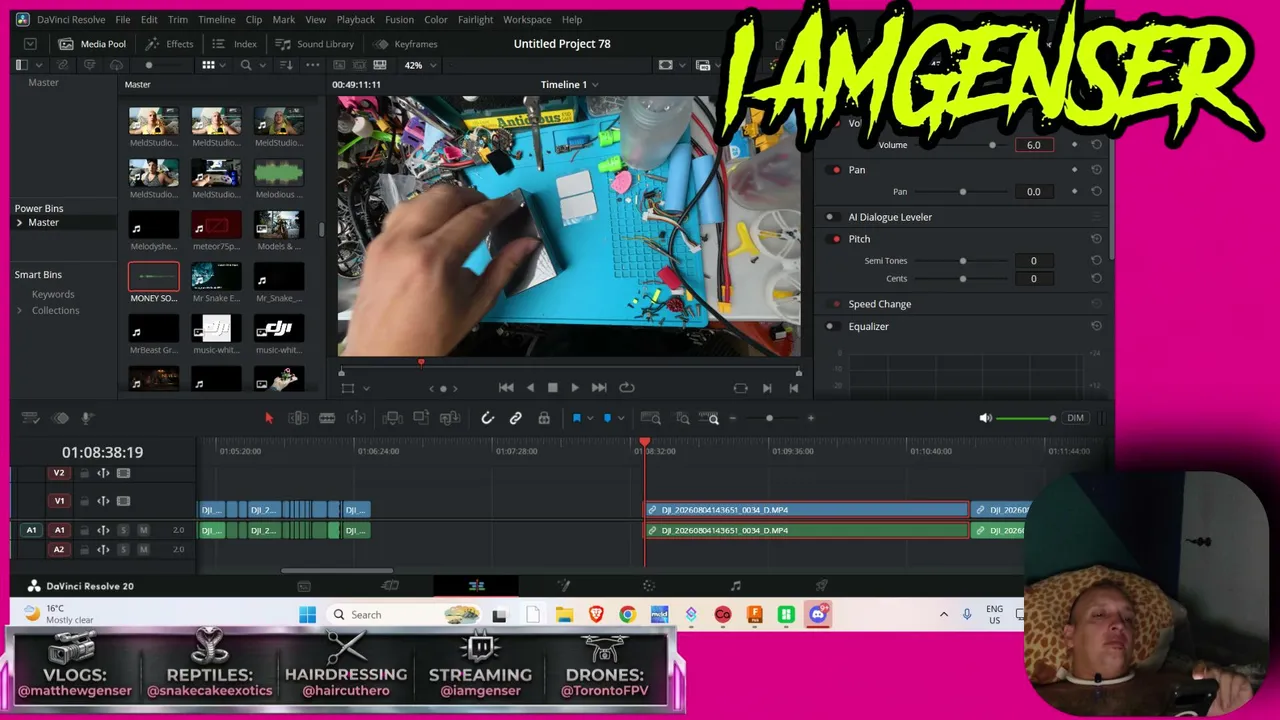Open the Color page icon

point(649,586)
